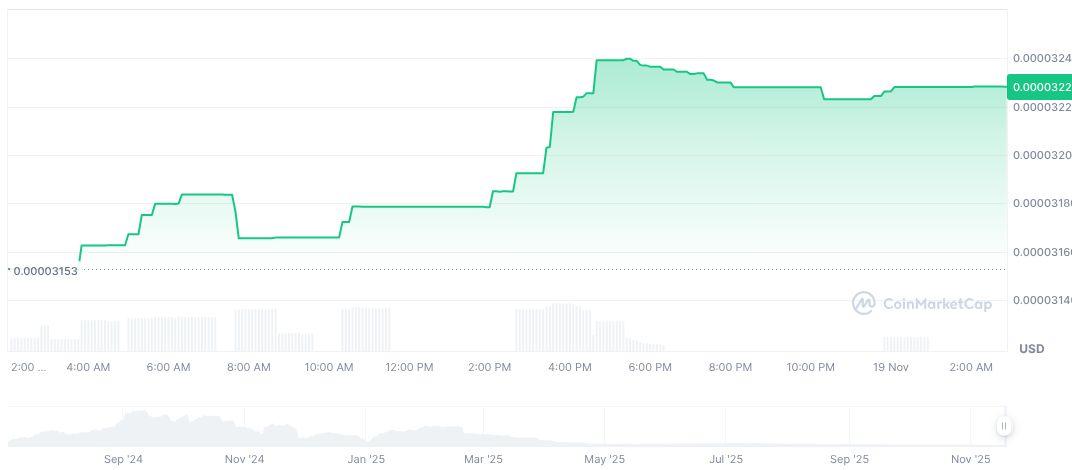Jump to Sep '24 in the navigator
The width and height of the screenshot is (1072, 470).
(x=123, y=459)
